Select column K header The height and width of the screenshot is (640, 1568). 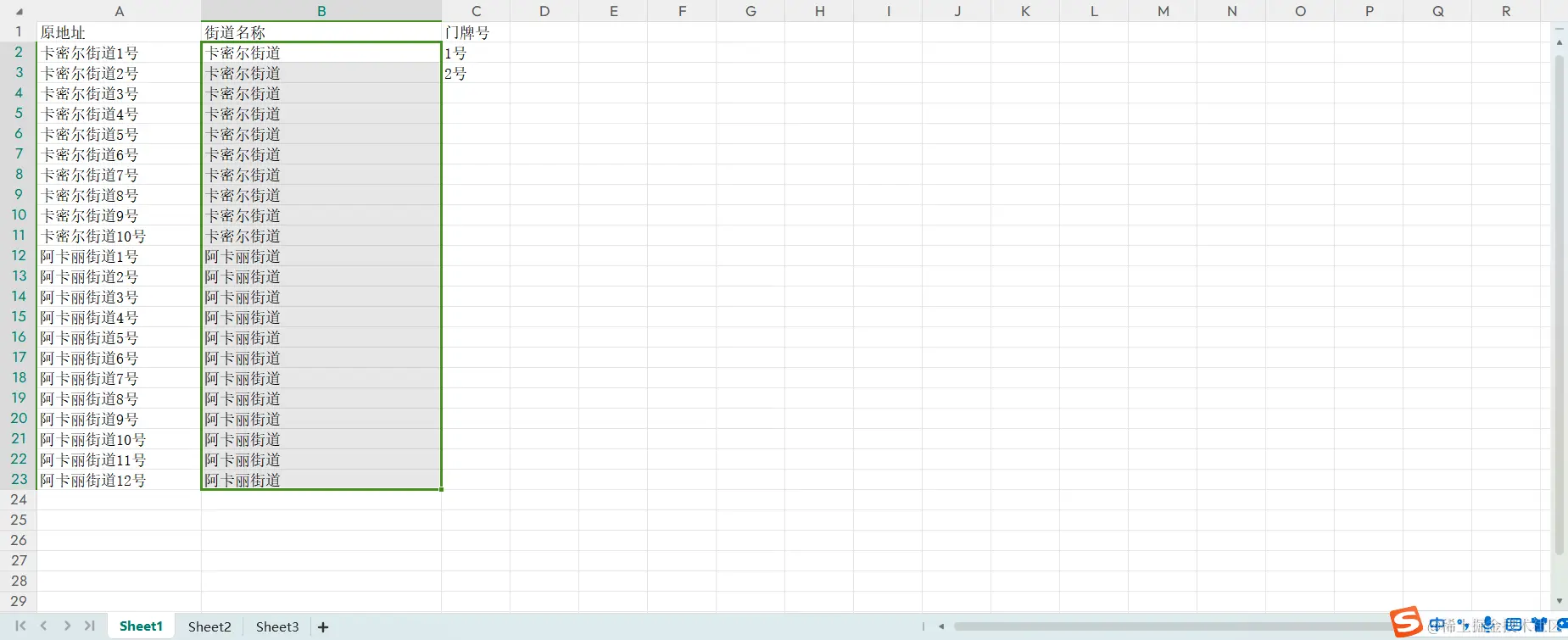1025,11
